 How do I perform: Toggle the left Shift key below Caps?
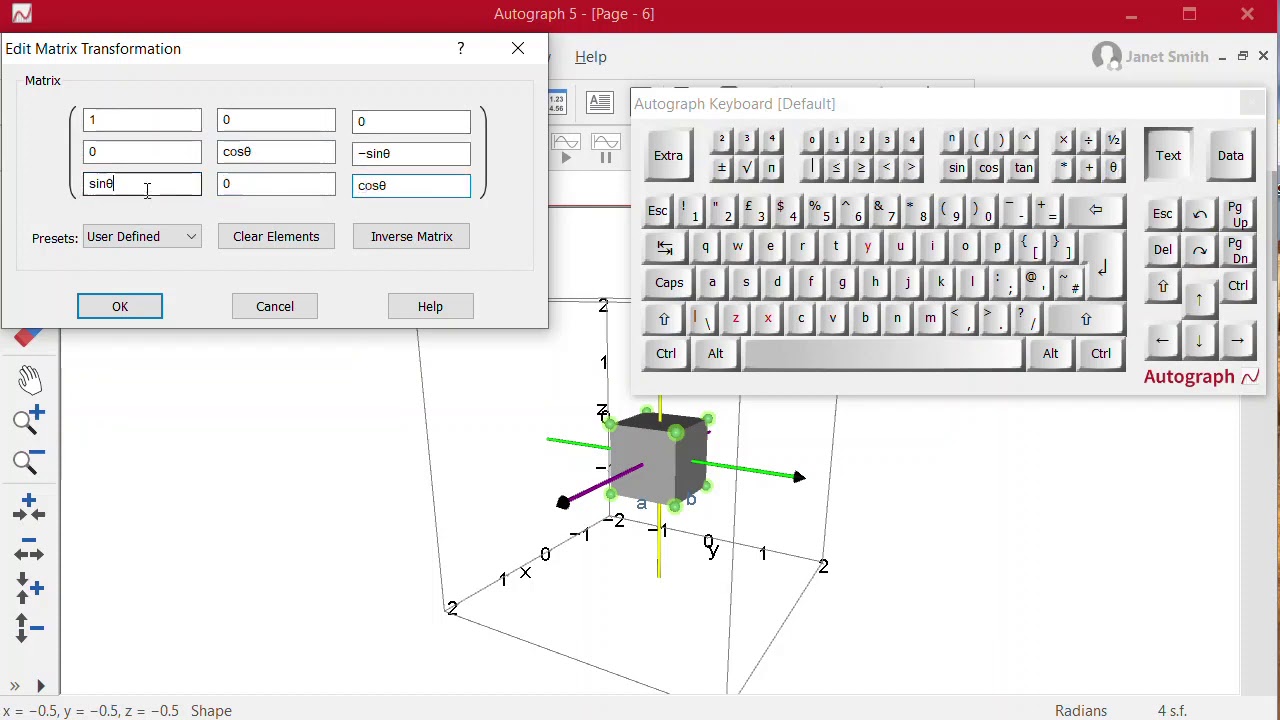(x=664, y=319)
